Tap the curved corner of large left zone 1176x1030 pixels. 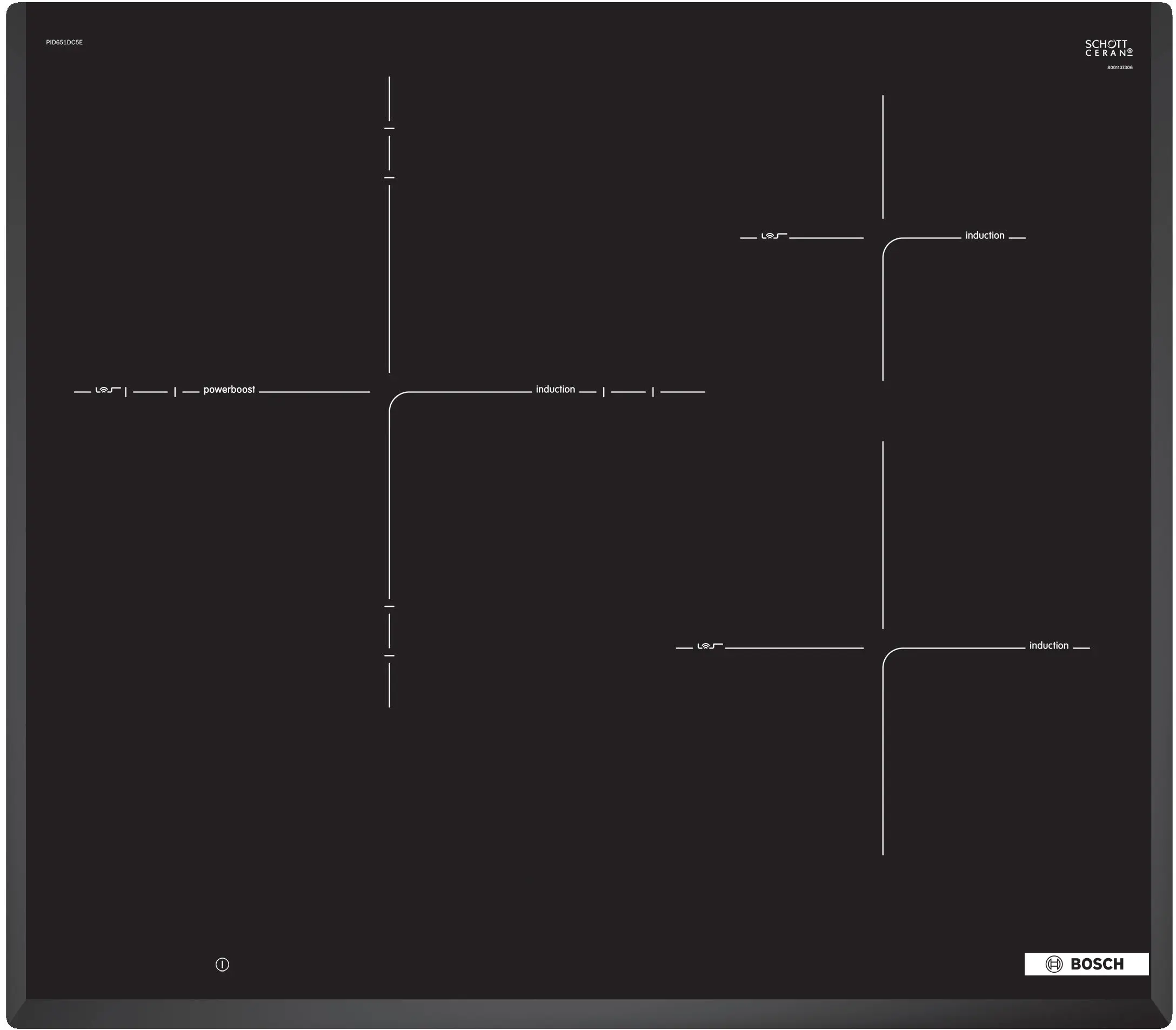click(396, 398)
